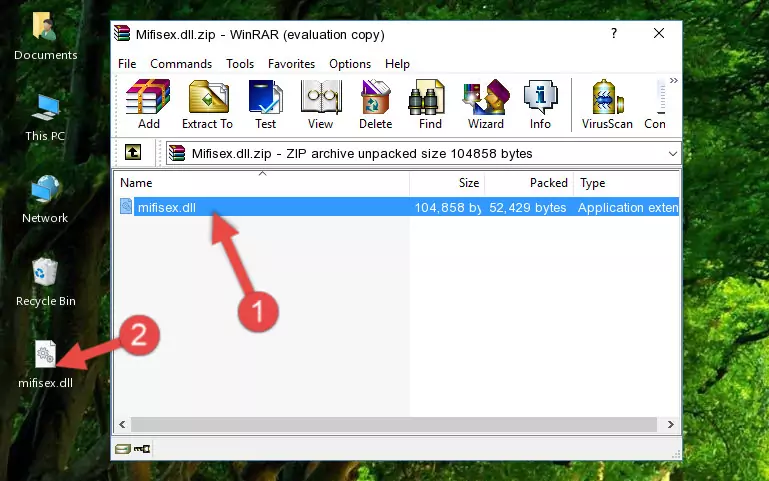The width and height of the screenshot is (769, 481).
Task: Launch the Wizard tool
Action: coord(486,104)
